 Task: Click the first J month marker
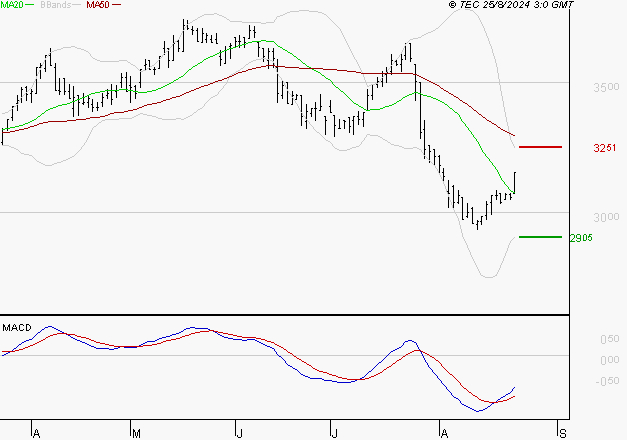(x=240, y=434)
